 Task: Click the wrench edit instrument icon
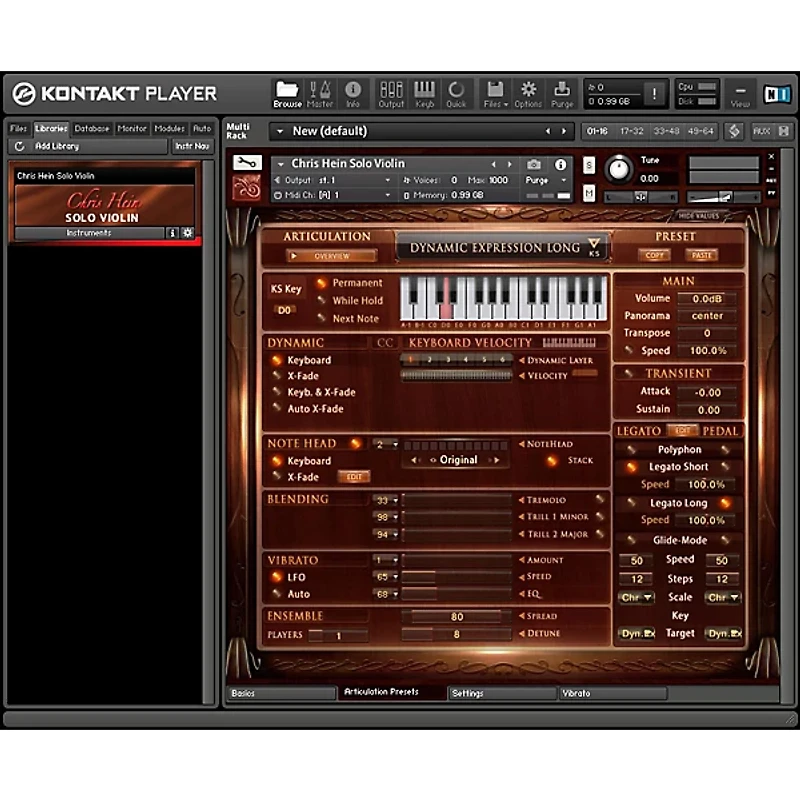[x=247, y=163]
